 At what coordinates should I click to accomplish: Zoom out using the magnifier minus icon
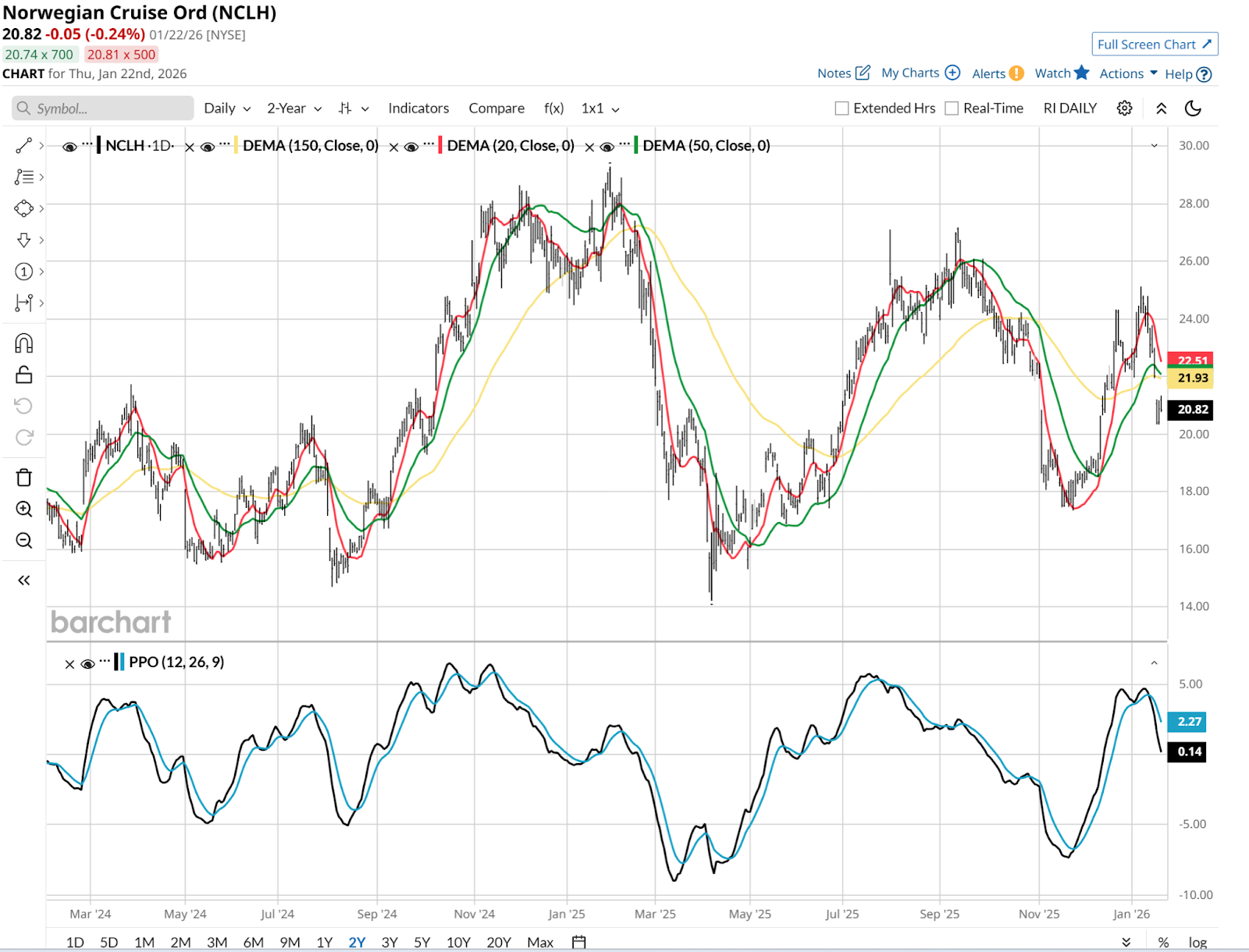[x=24, y=541]
